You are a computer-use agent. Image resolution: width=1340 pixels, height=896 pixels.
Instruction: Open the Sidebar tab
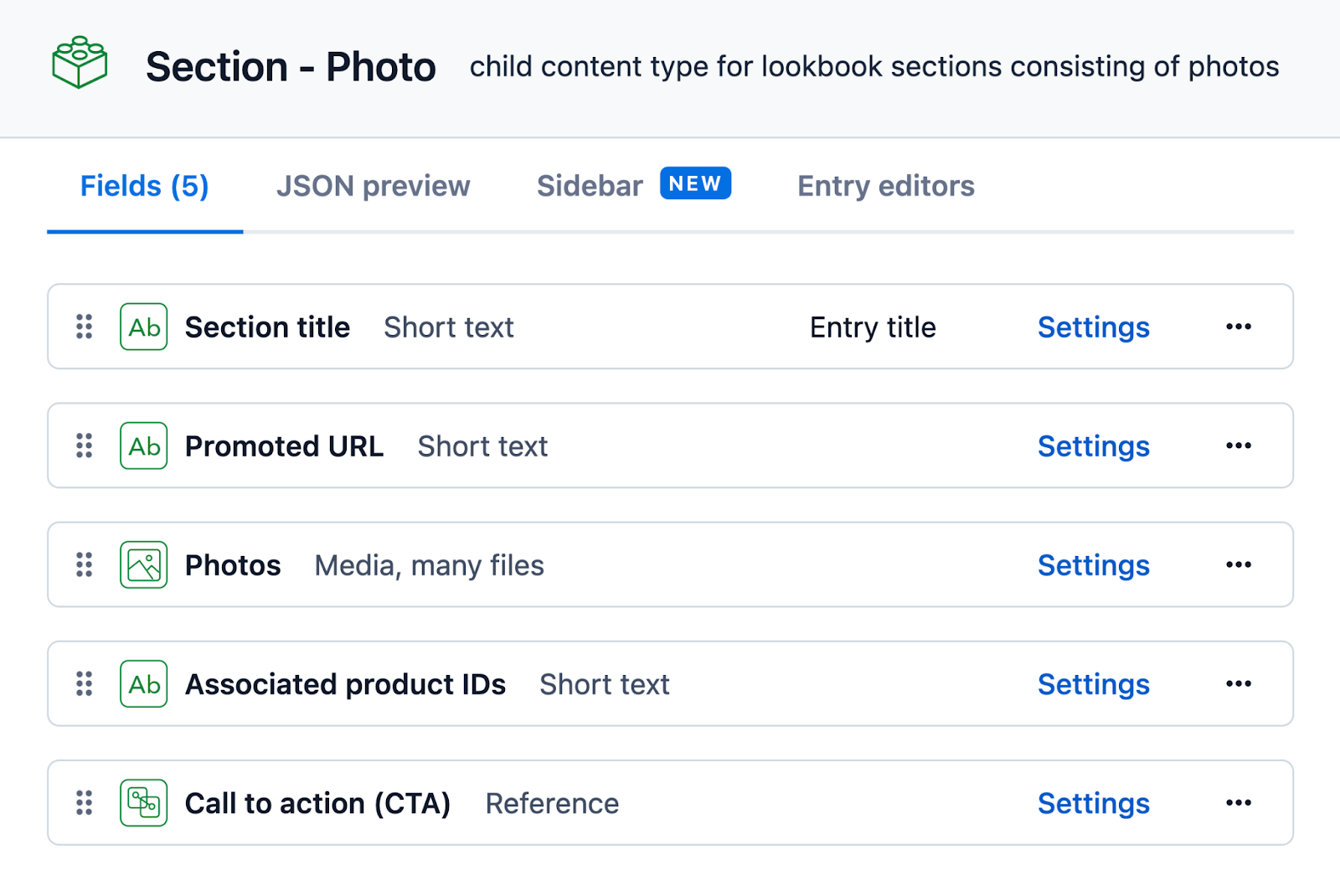[590, 186]
